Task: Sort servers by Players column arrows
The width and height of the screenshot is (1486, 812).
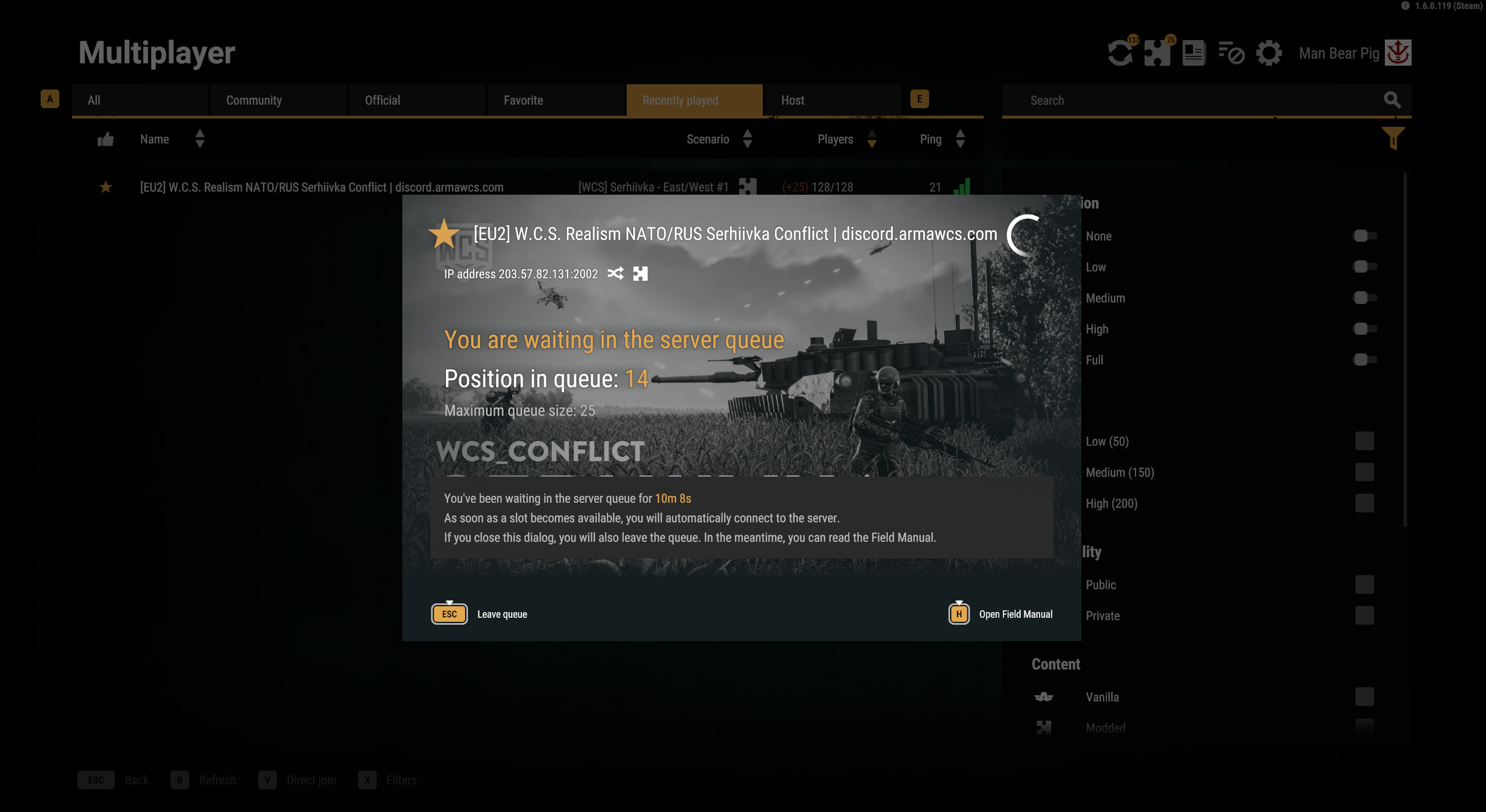Action: click(871, 139)
